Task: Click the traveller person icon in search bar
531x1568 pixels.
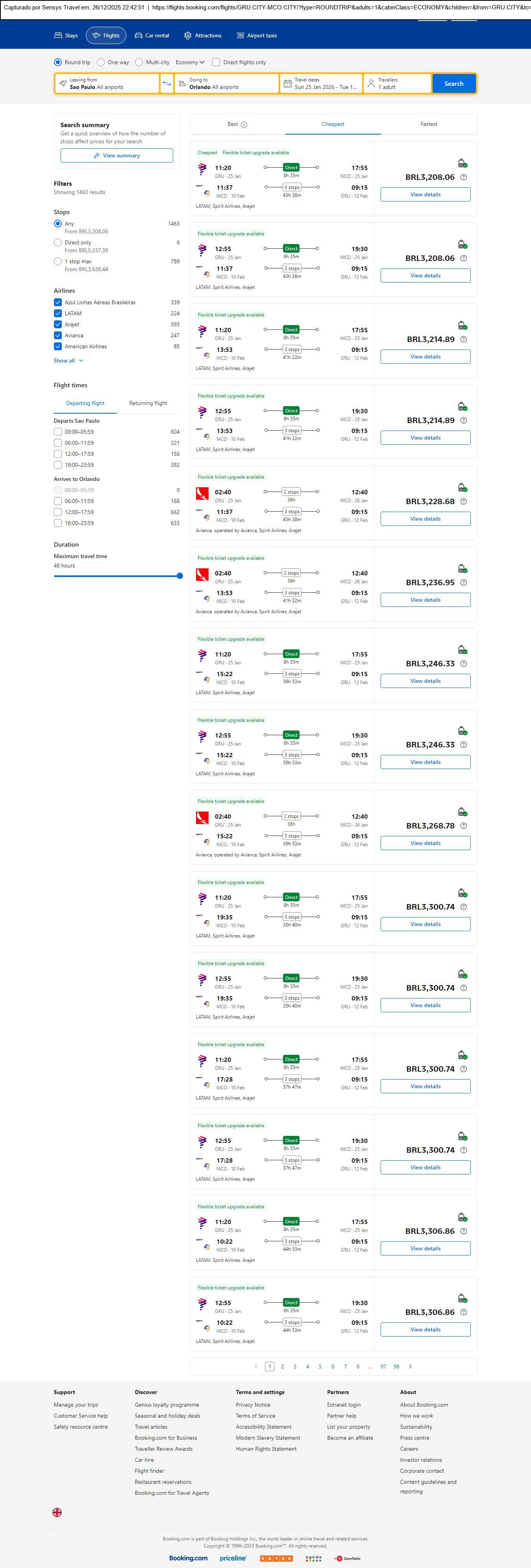Action: pyautogui.click(x=371, y=83)
